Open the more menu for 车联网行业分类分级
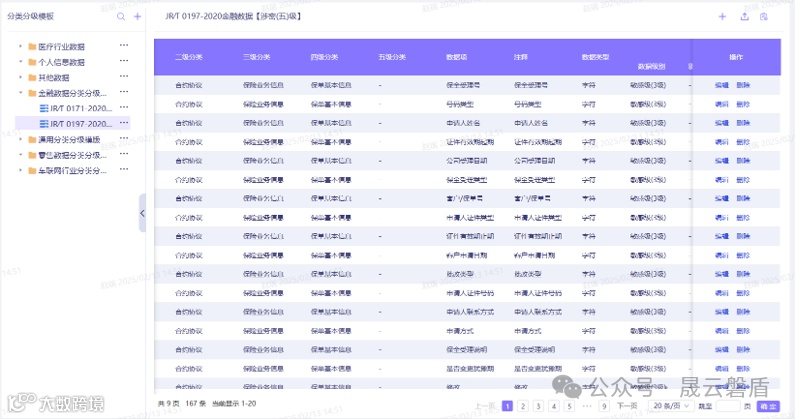 (x=124, y=169)
